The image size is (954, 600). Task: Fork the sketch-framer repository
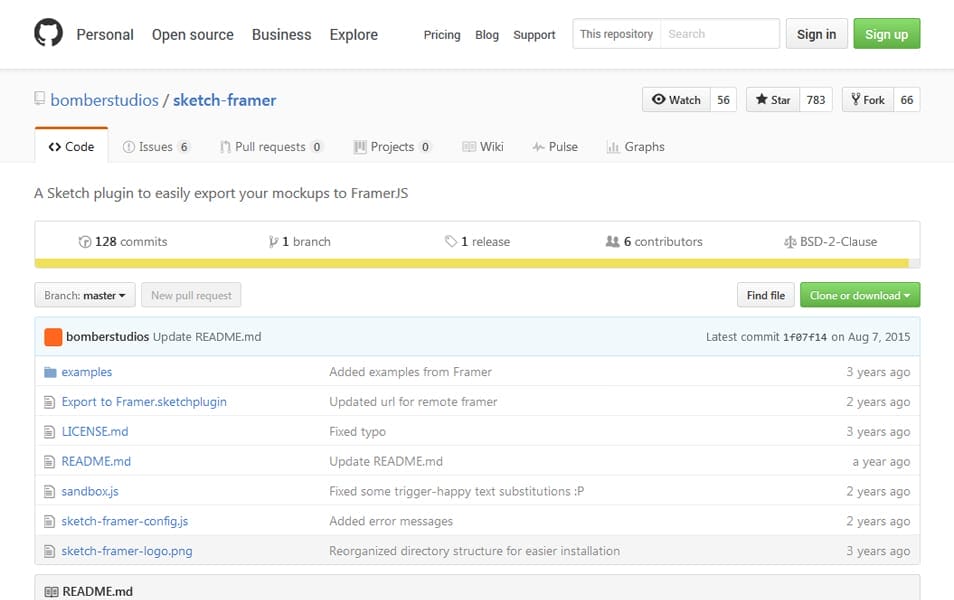pos(867,100)
